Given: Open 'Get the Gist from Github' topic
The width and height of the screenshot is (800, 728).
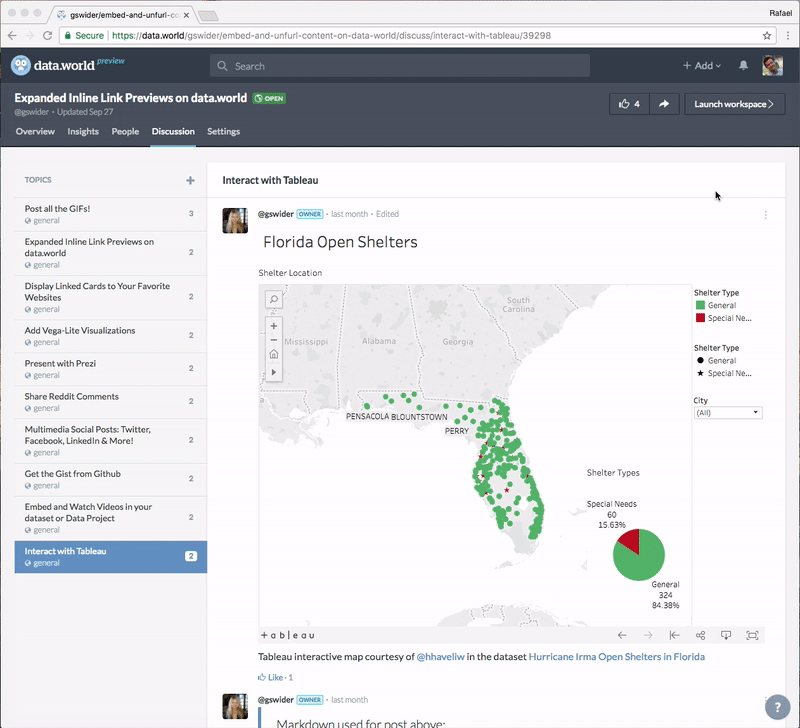Looking at the screenshot, I should click(x=110, y=480).
